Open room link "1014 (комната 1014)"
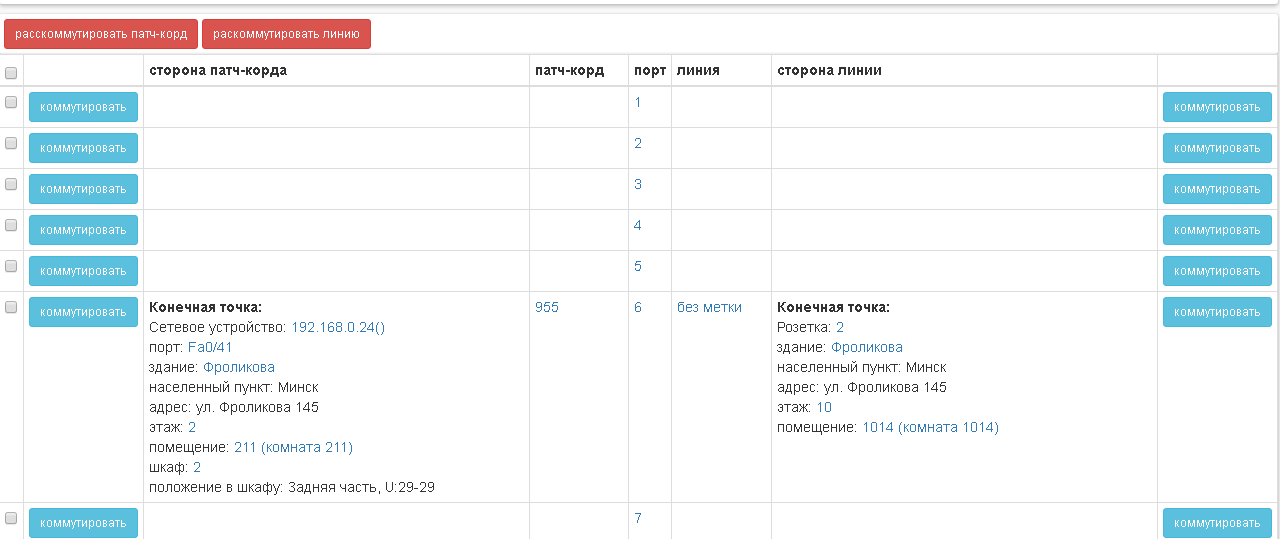Image resolution: width=1280 pixels, height=539 pixels. tap(930, 427)
